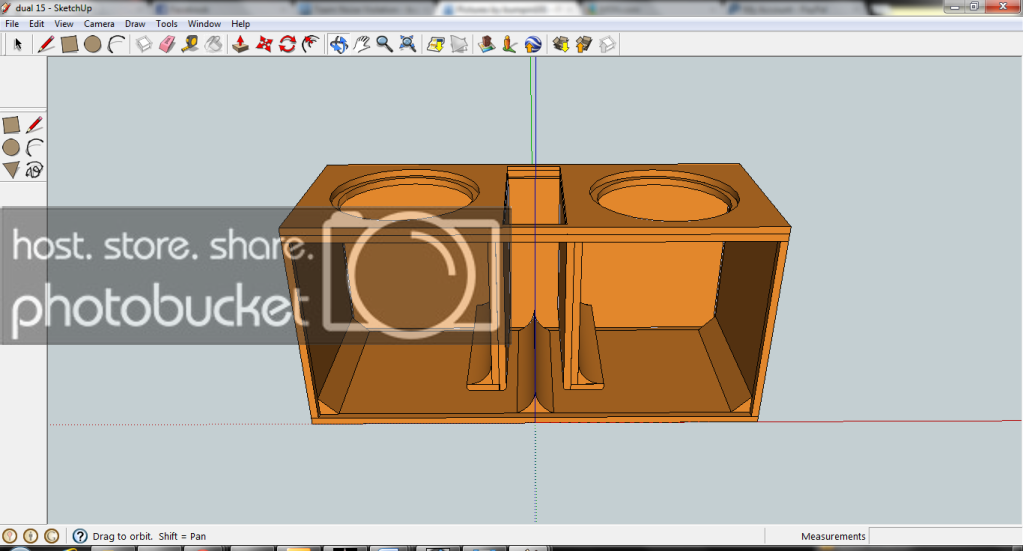
Task: Click the 'Drag to orbit. Shift = Pan' hint
Action: pos(149,536)
